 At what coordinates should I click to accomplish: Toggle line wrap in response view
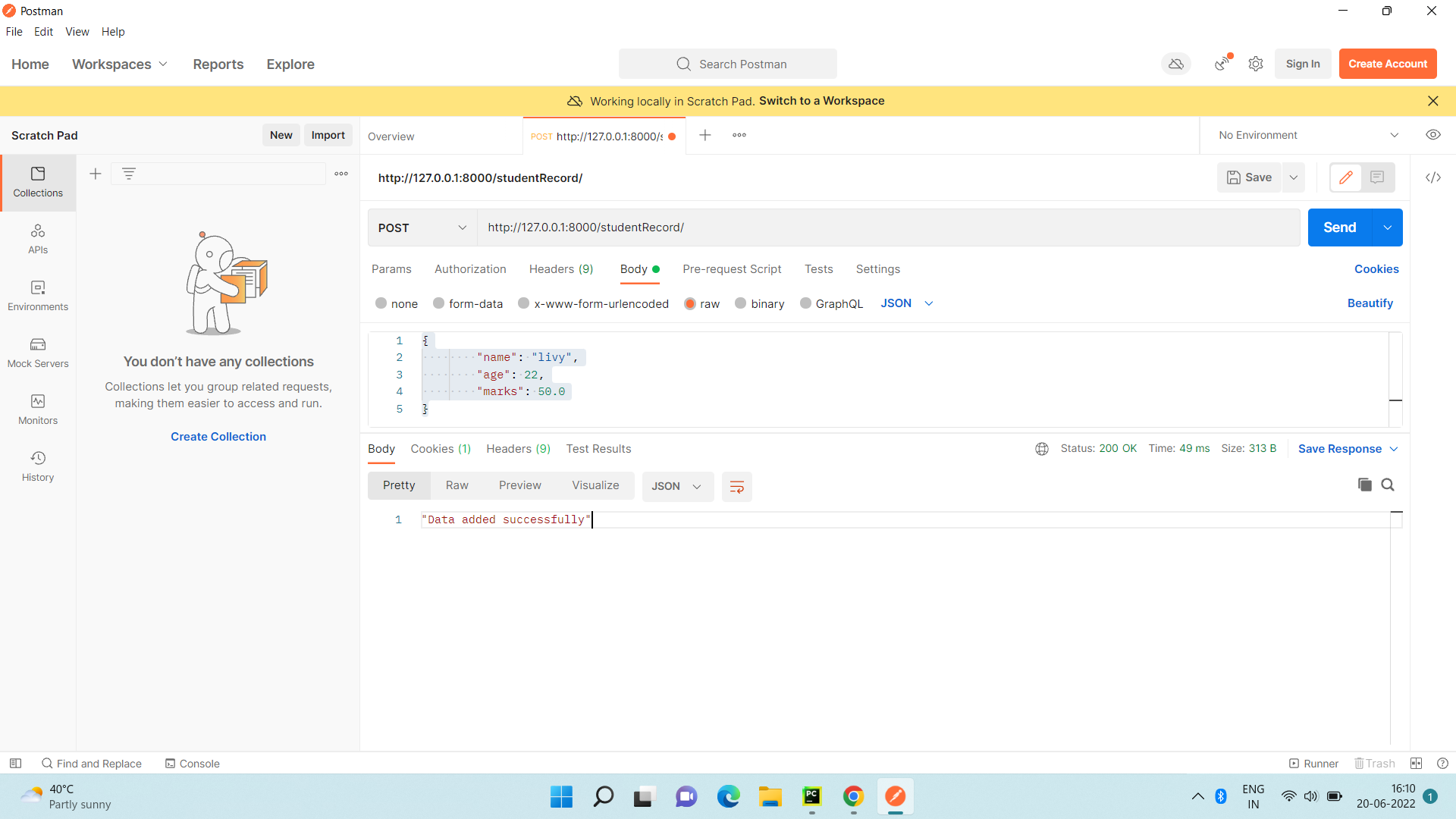pyautogui.click(x=736, y=487)
